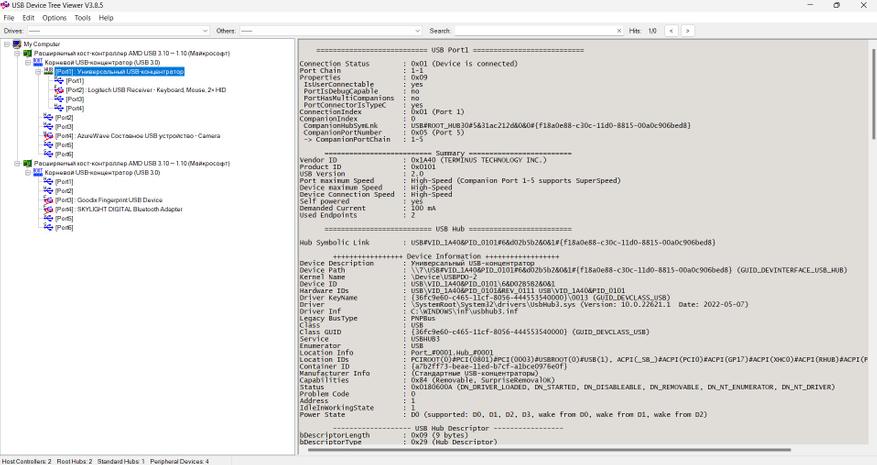Screen dimensions: 877x465
Task: Click the USB Device Tree Viewer title bar icon
Action: click(6, 5)
